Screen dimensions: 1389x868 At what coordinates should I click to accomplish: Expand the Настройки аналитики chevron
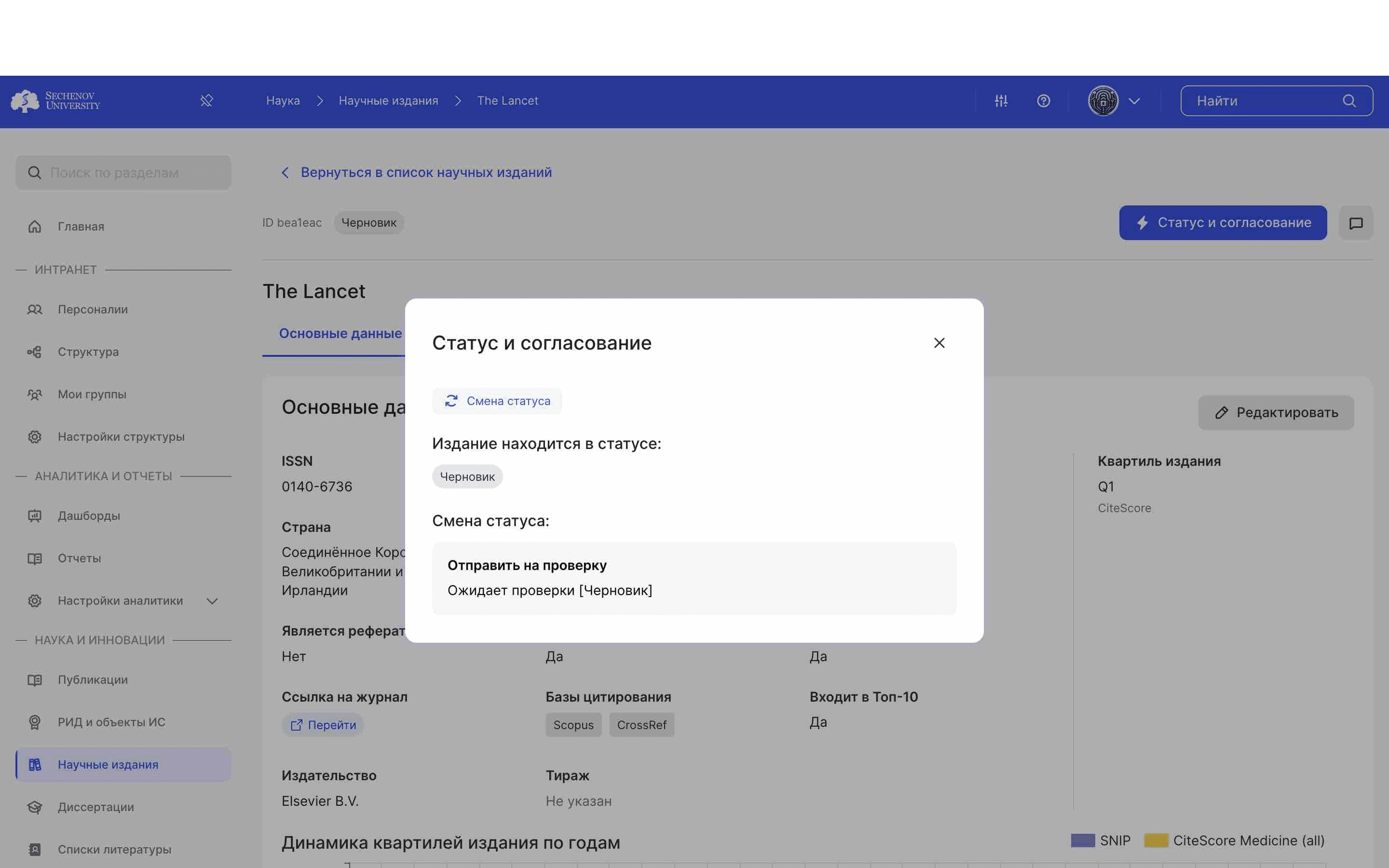(x=212, y=601)
